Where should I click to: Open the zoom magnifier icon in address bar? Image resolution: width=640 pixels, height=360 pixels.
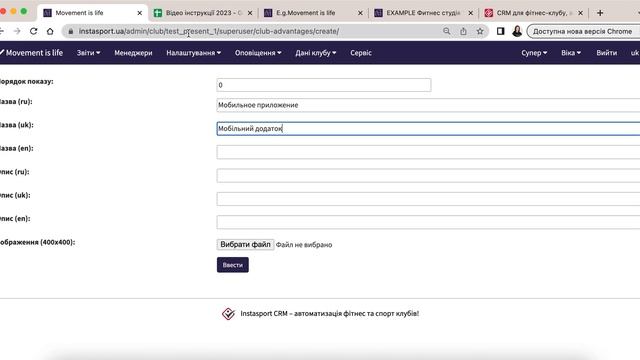click(x=447, y=31)
